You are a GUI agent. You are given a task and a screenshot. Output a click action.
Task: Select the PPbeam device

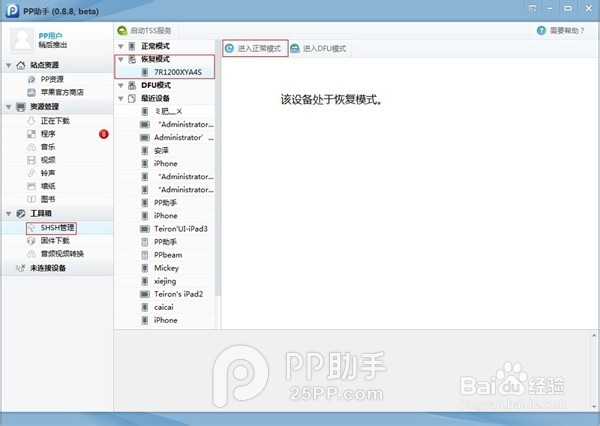tap(165, 255)
